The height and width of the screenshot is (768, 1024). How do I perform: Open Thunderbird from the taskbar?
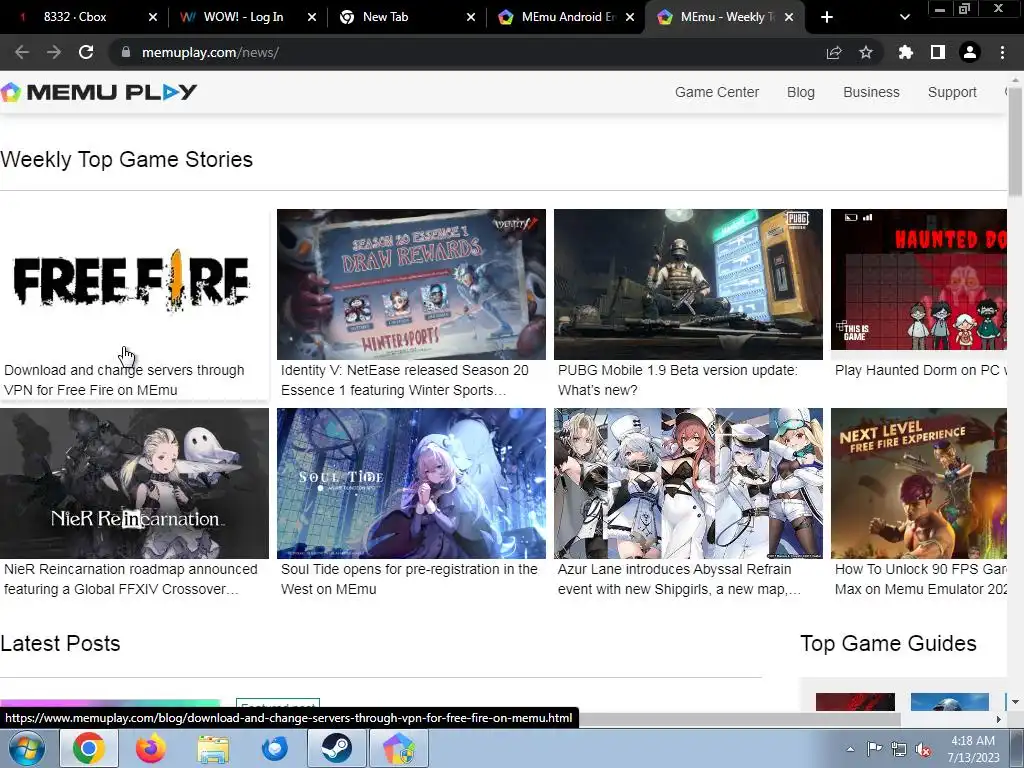[275, 748]
